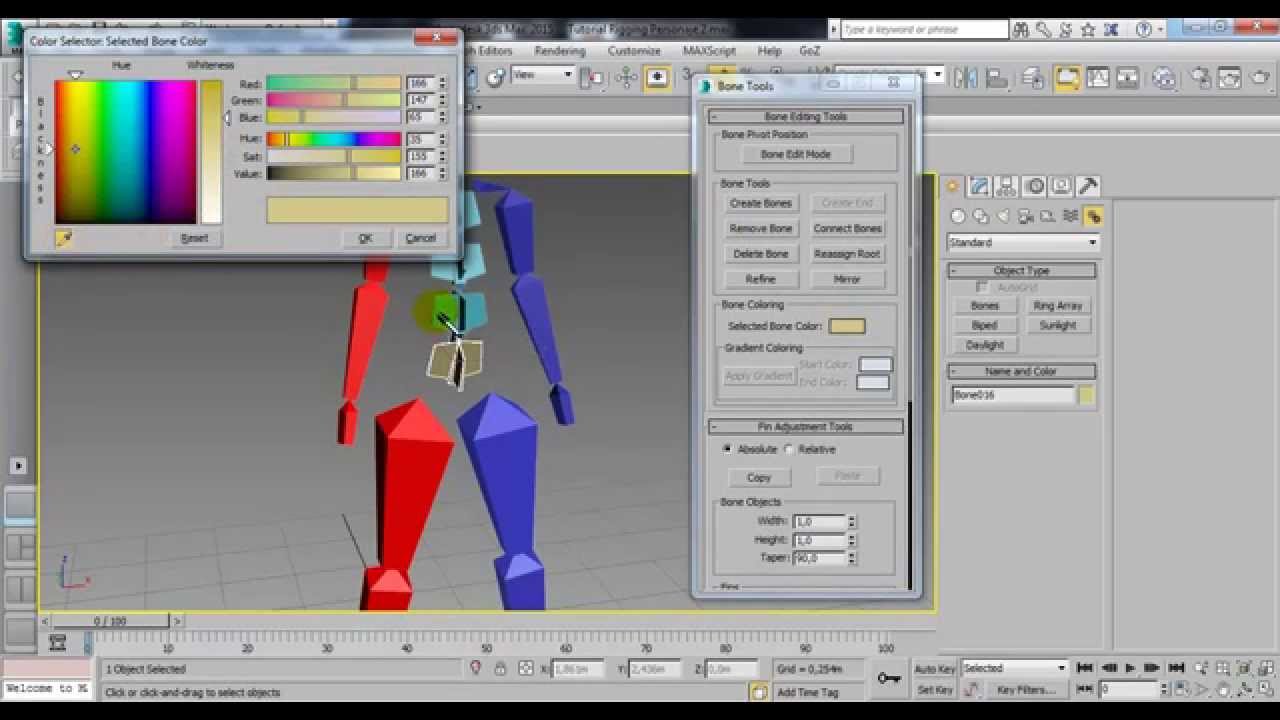The width and height of the screenshot is (1280, 720).
Task: Open the View reference coordinate dropdown
Action: [542, 75]
